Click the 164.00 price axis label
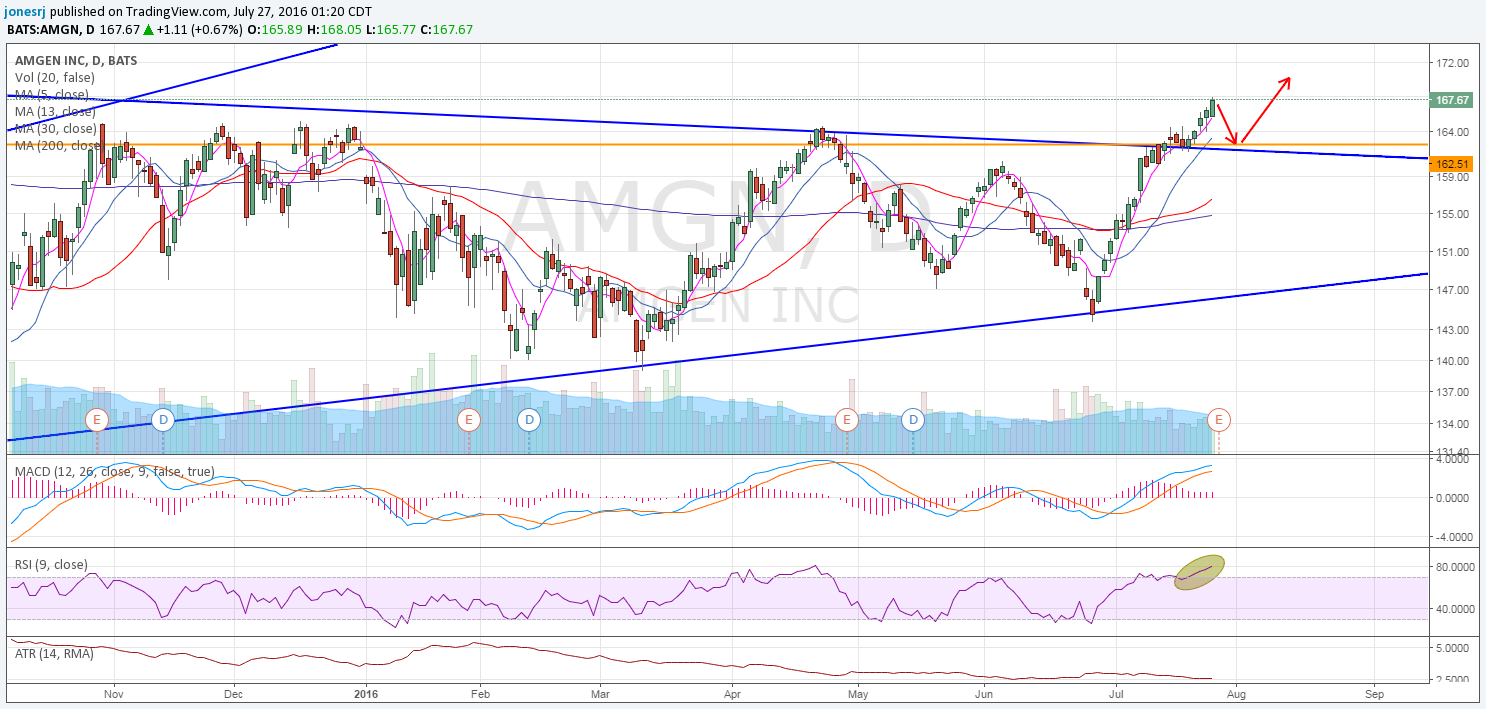Viewport: 1486px width, 709px height. coord(1452,132)
